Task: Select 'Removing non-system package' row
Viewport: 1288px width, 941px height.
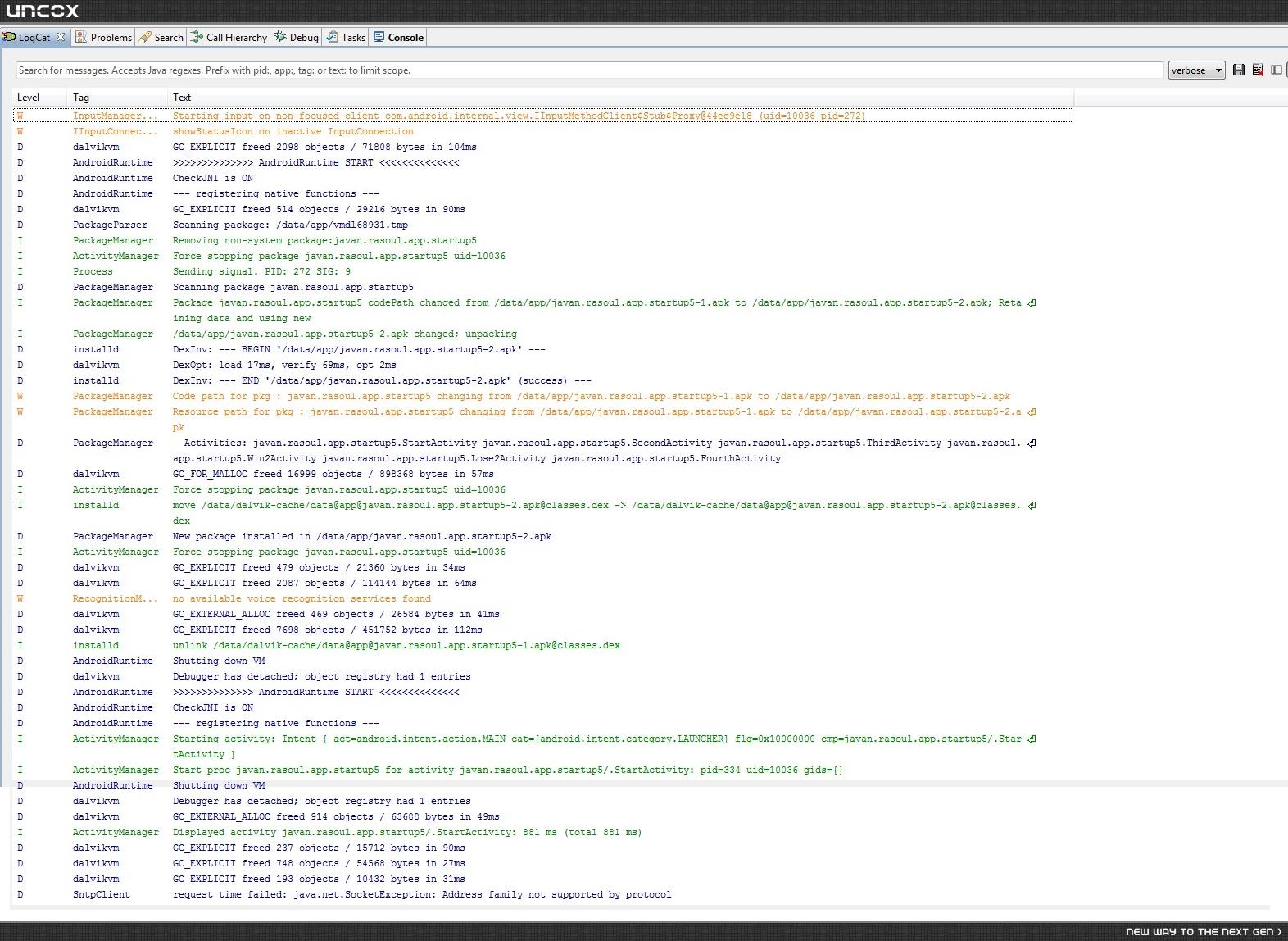Action: 543,241
